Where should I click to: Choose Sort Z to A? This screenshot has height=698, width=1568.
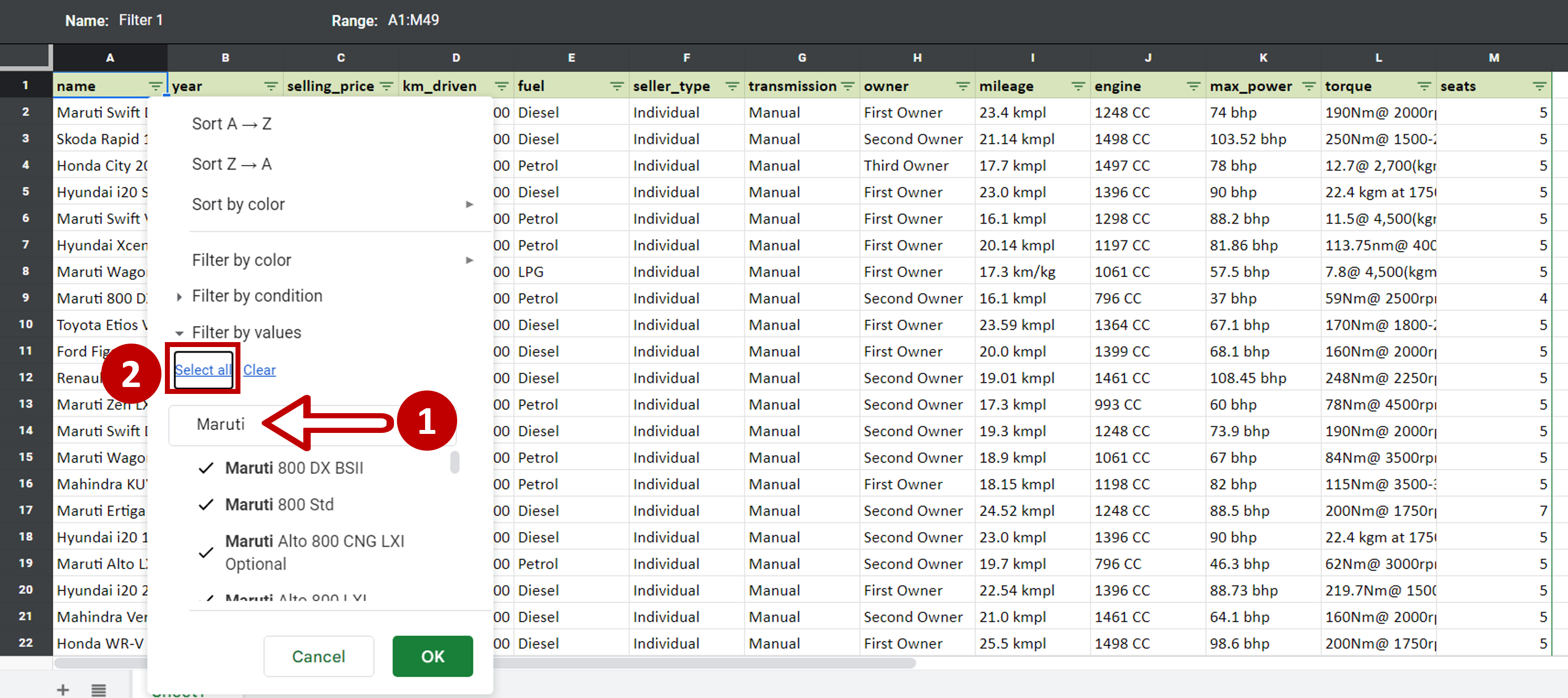[232, 164]
